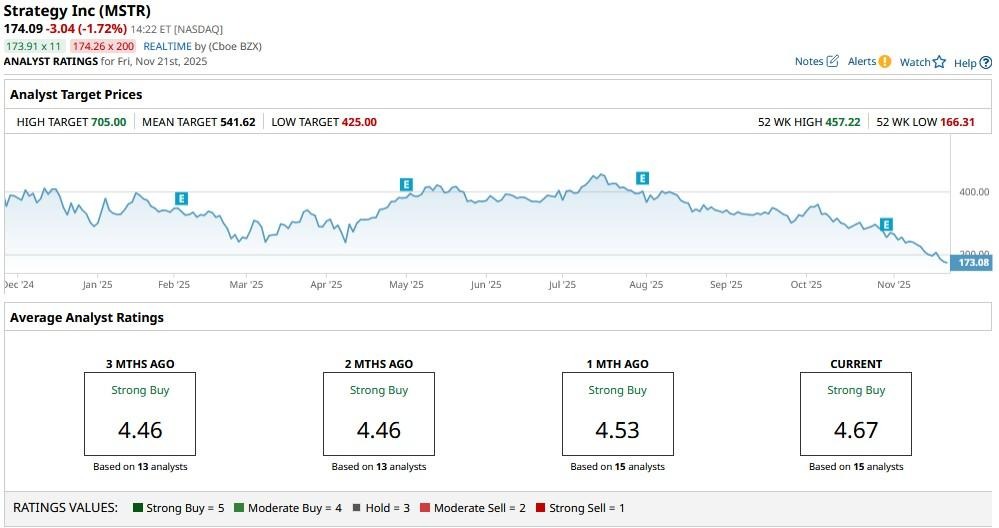Viewport: 999px width, 528px height.
Task: Click the Moderate Buy = 4 swatch
Action: 239,508
